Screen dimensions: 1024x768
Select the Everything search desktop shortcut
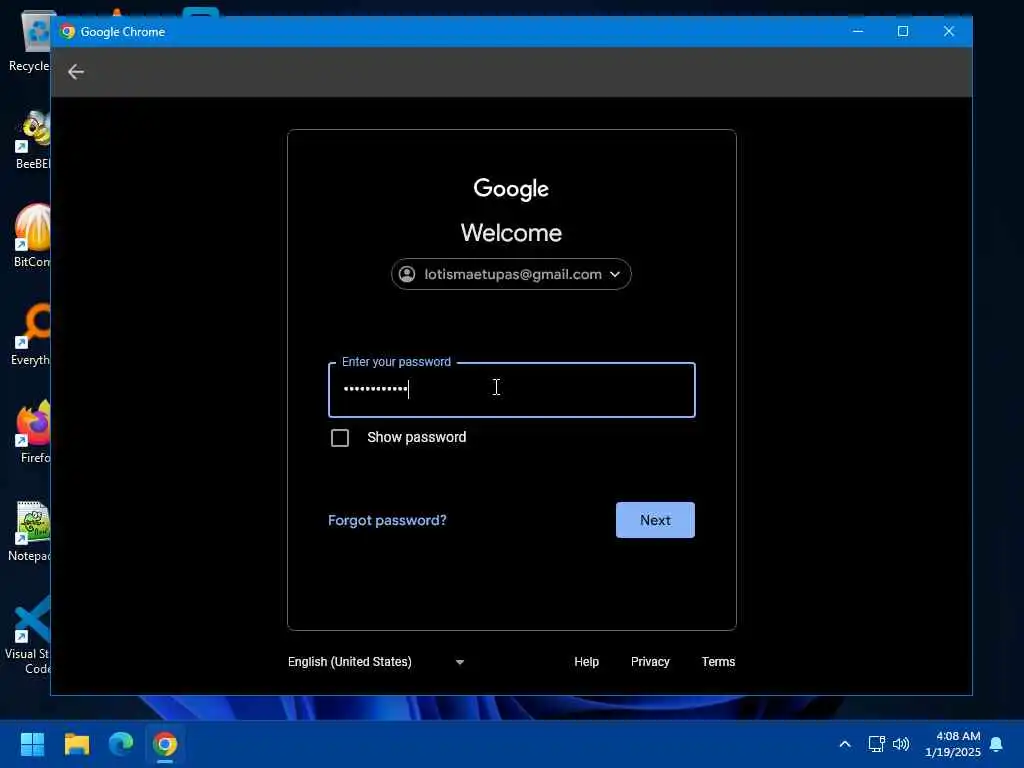30,334
